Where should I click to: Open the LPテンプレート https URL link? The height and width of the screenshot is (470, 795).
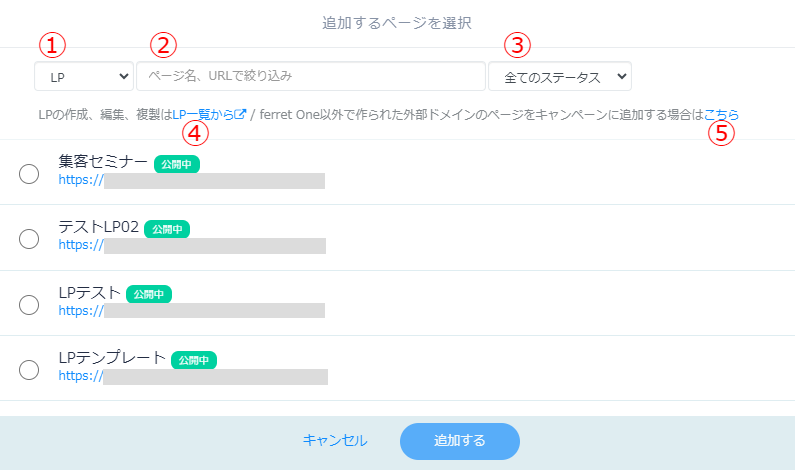point(193,376)
